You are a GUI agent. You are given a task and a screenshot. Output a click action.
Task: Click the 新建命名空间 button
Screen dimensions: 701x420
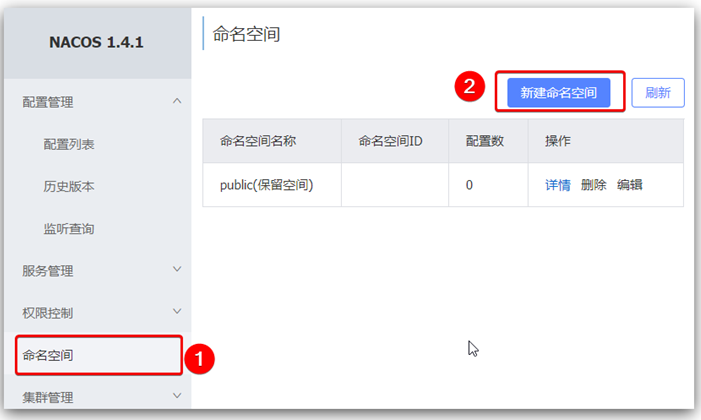click(x=558, y=93)
